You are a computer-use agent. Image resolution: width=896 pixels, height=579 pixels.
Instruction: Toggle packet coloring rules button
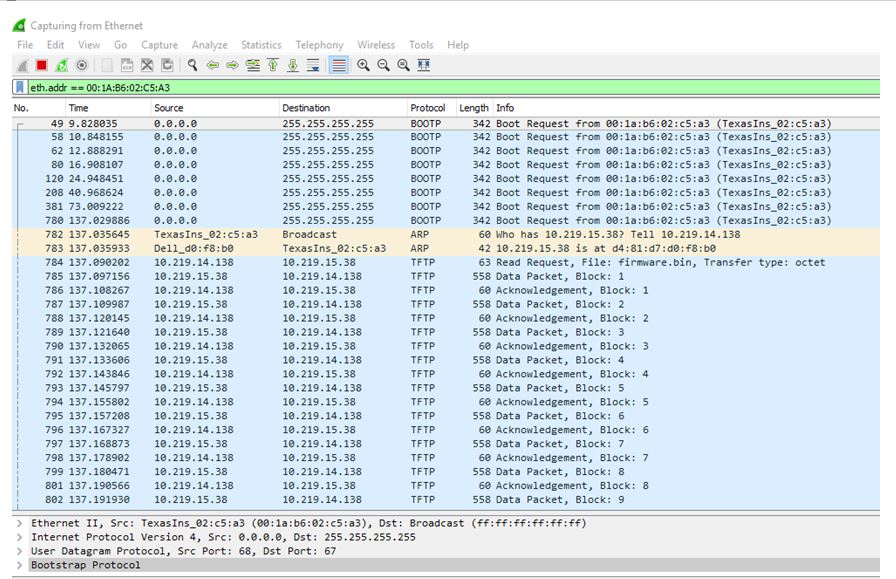tap(338, 65)
